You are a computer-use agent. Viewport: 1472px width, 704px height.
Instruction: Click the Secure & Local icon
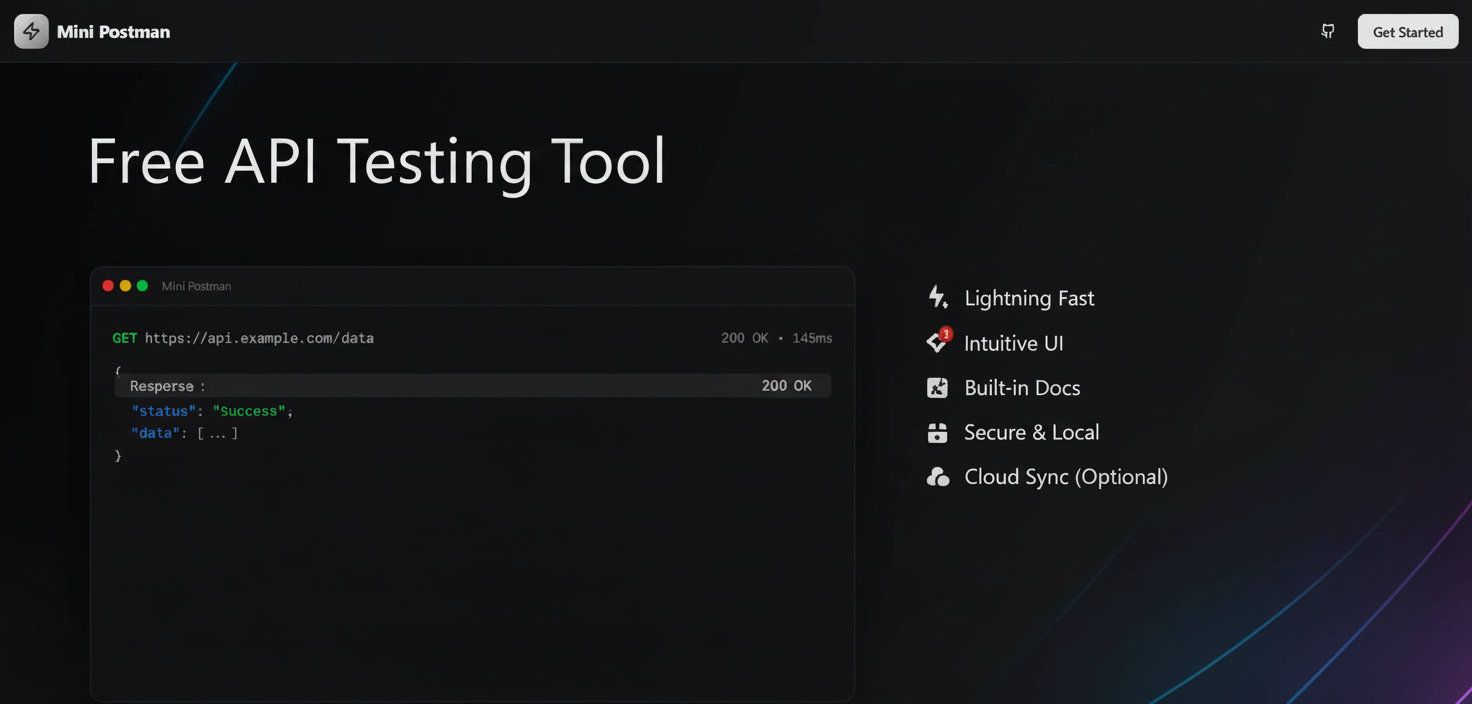[x=937, y=432]
